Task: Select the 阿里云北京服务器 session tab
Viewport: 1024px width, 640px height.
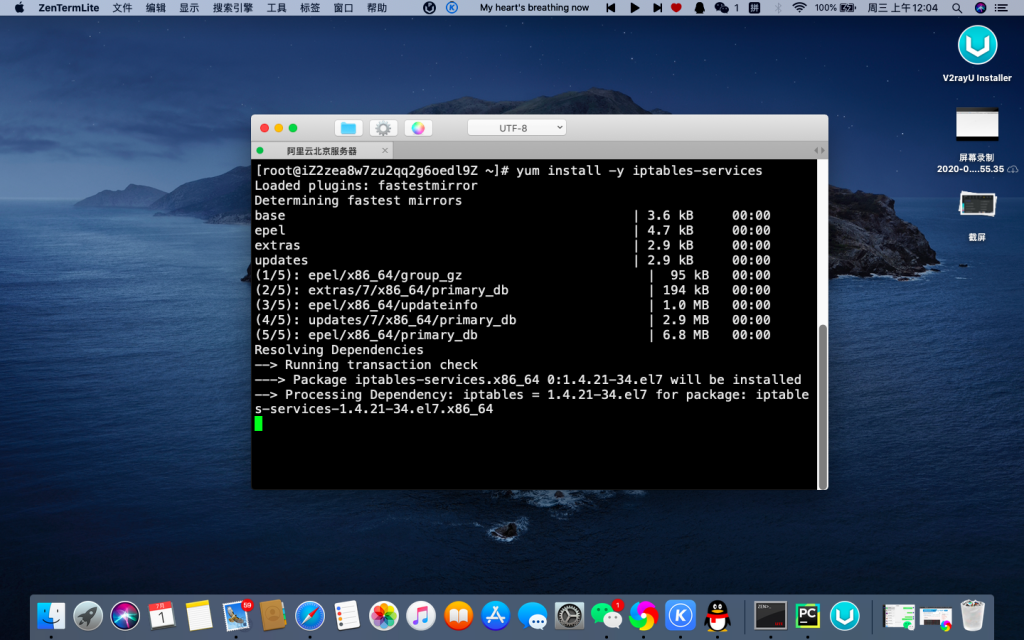Action: pyautogui.click(x=321, y=151)
